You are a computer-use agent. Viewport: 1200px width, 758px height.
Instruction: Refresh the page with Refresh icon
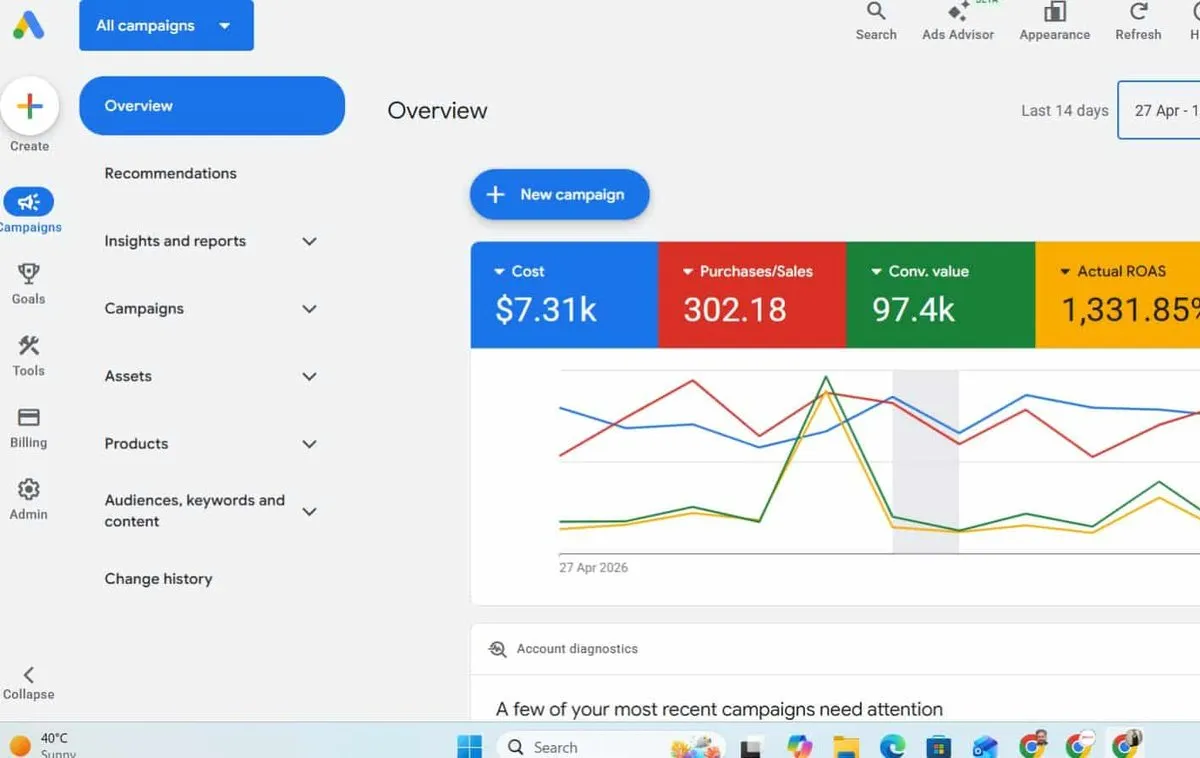coord(1138,12)
